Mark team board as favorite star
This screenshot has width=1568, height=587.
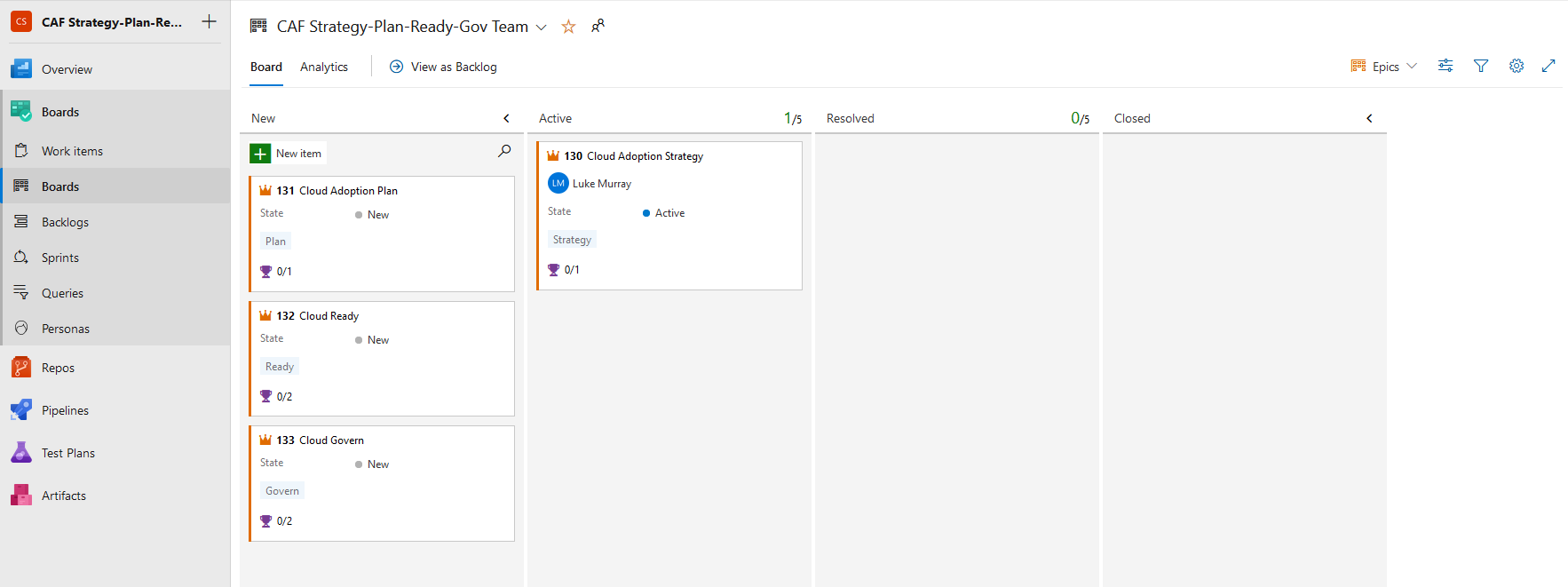568,27
